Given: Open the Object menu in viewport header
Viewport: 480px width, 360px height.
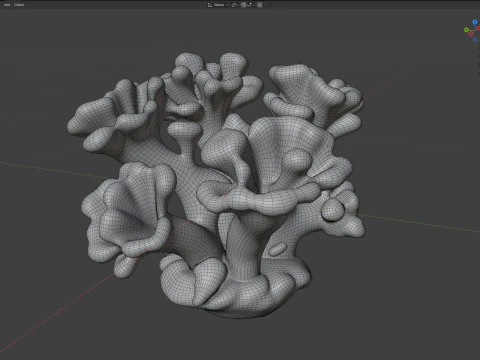Looking at the screenshot, I should (19, 5).
